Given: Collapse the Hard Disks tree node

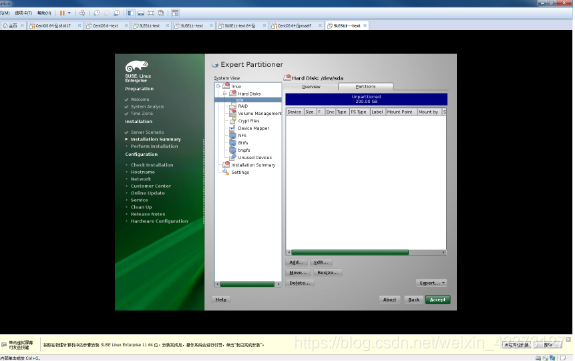Looking at the screenshot, I should [x=225, y=94].
